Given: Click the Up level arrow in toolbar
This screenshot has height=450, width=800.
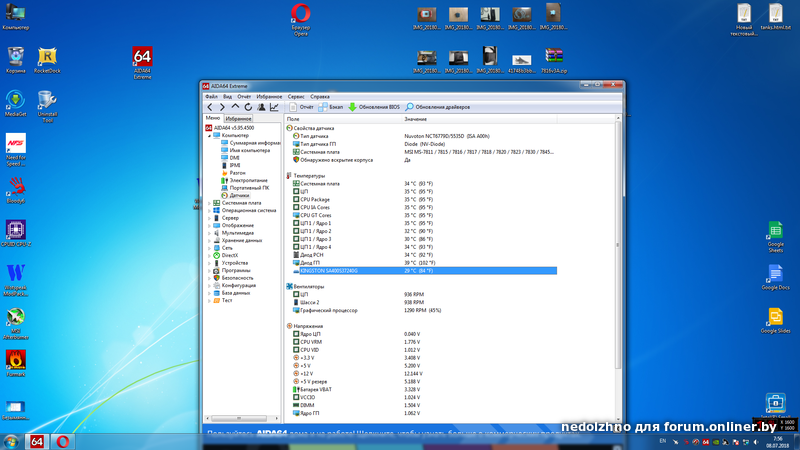Looking at the screenshot, I should 235,106.
